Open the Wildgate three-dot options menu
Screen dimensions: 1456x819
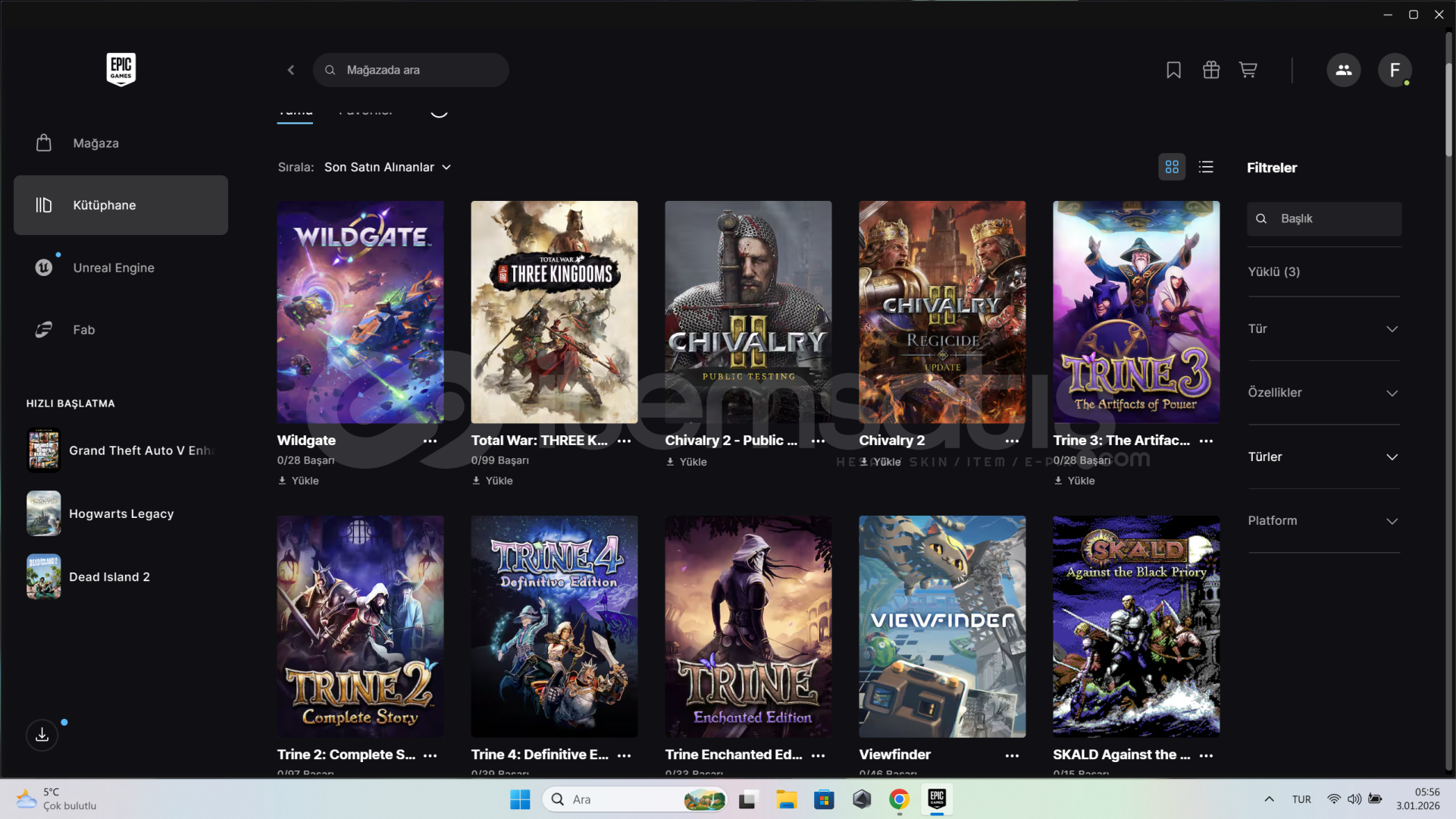430,441
